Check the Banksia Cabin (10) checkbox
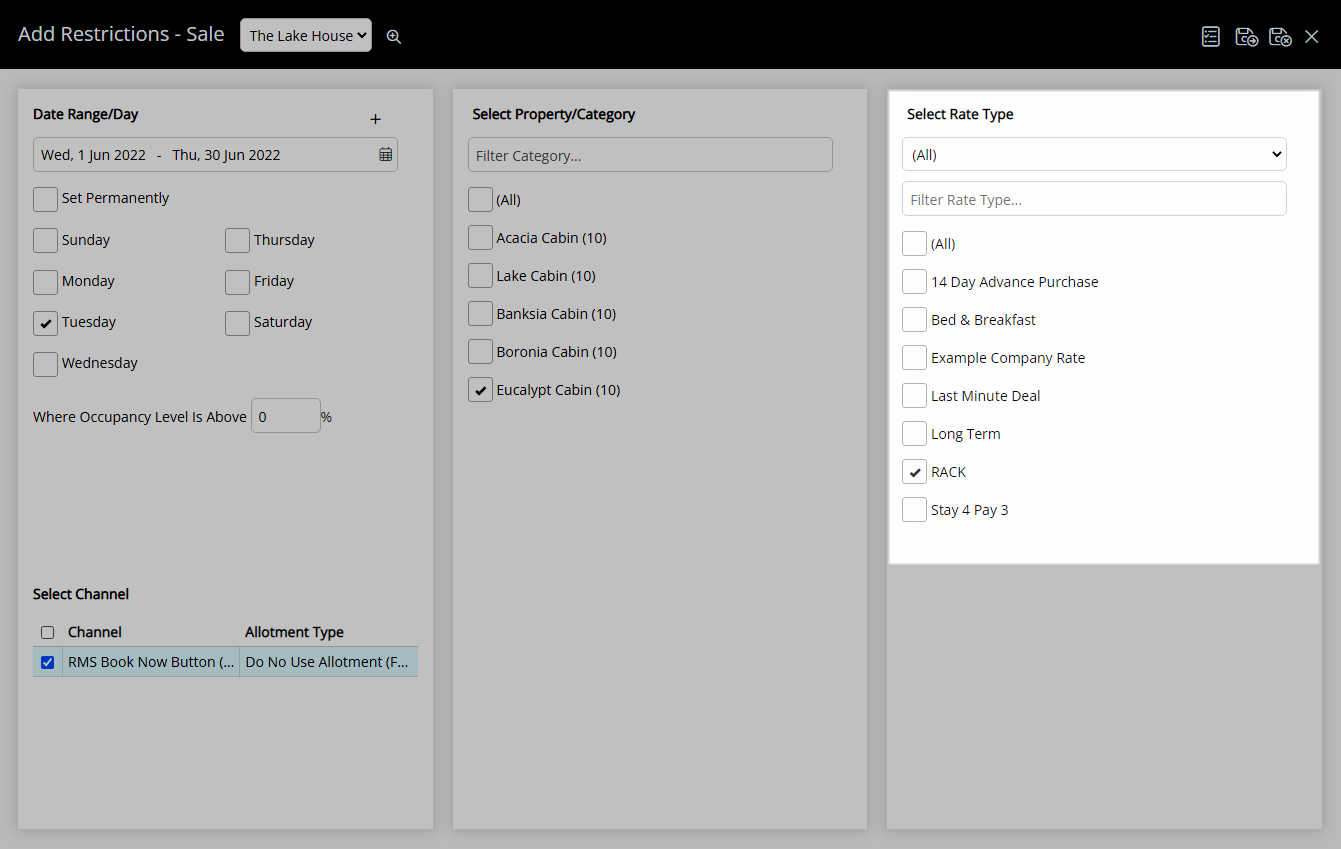Screen dimensions: 1341x849 pos(480,313)
